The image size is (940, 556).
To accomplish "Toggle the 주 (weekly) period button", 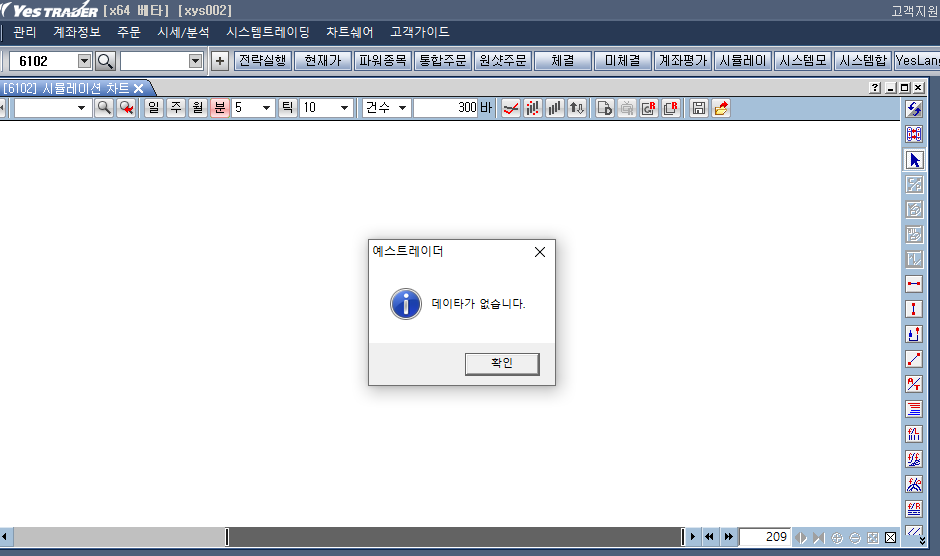I will click(x=176, y=108).
